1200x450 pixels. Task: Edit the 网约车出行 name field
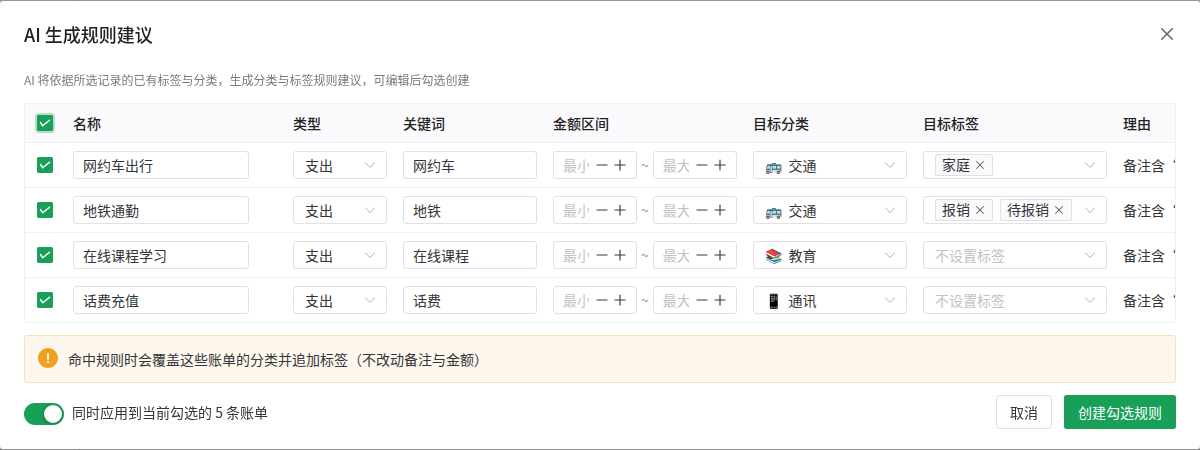coord(161,165)
